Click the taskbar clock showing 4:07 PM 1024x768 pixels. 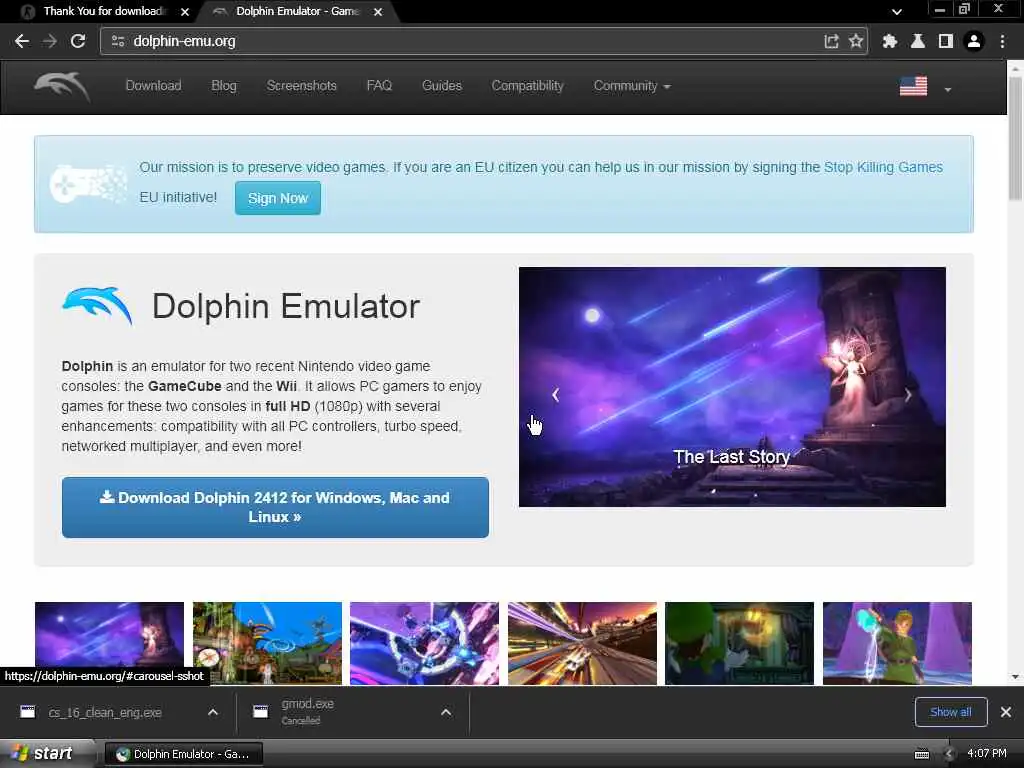coord(987,754)
